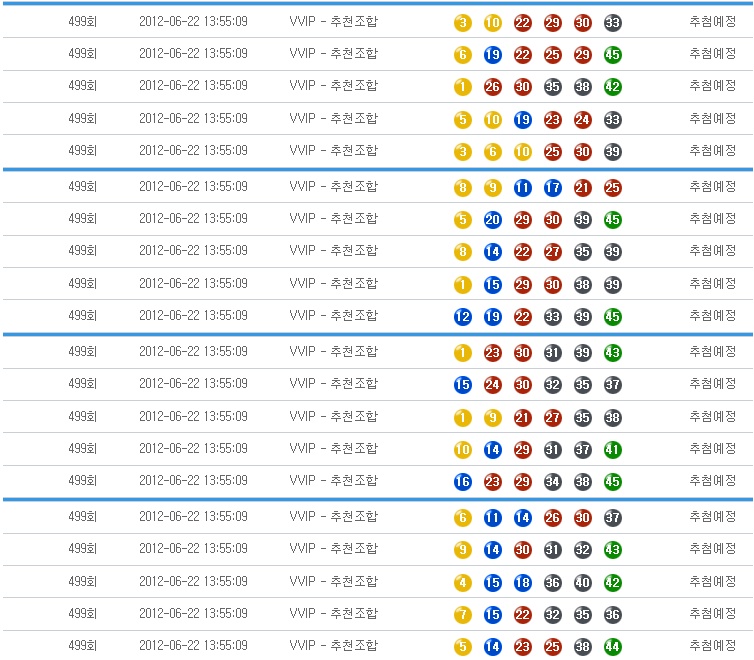
Task: Click 추첨예정 in the row with ball 44
Action: tap(712, 645)
